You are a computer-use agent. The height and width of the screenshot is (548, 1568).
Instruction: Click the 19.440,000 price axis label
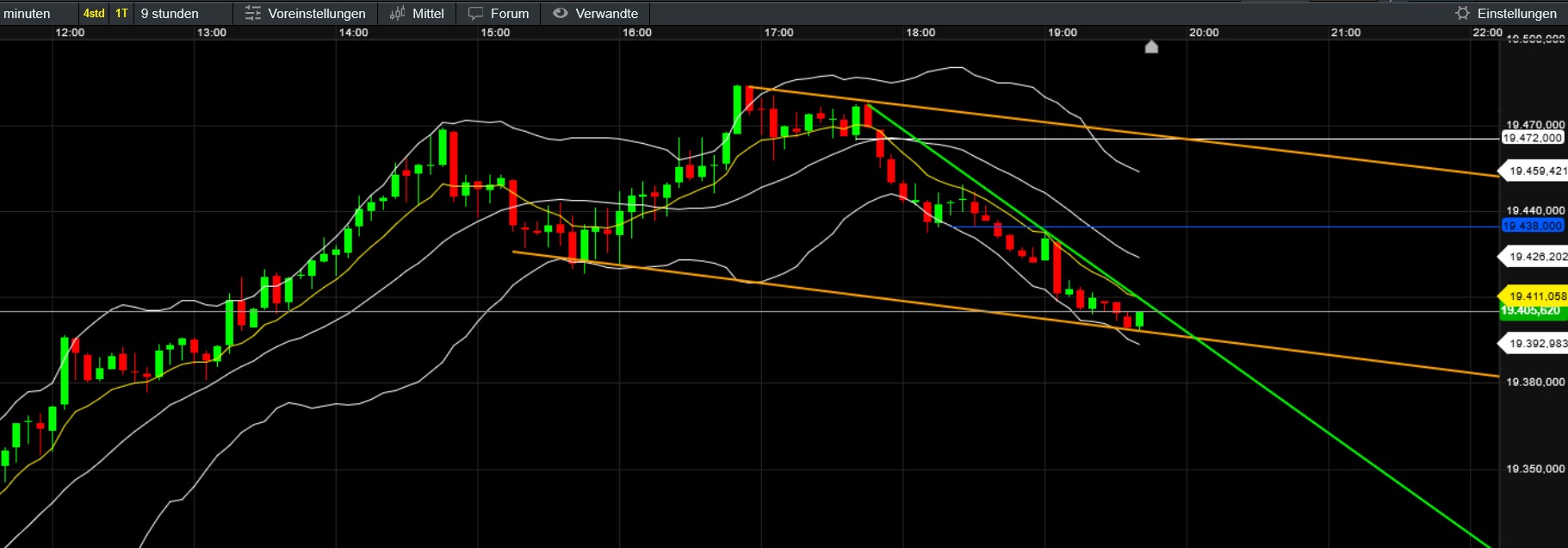[1535, 210]
